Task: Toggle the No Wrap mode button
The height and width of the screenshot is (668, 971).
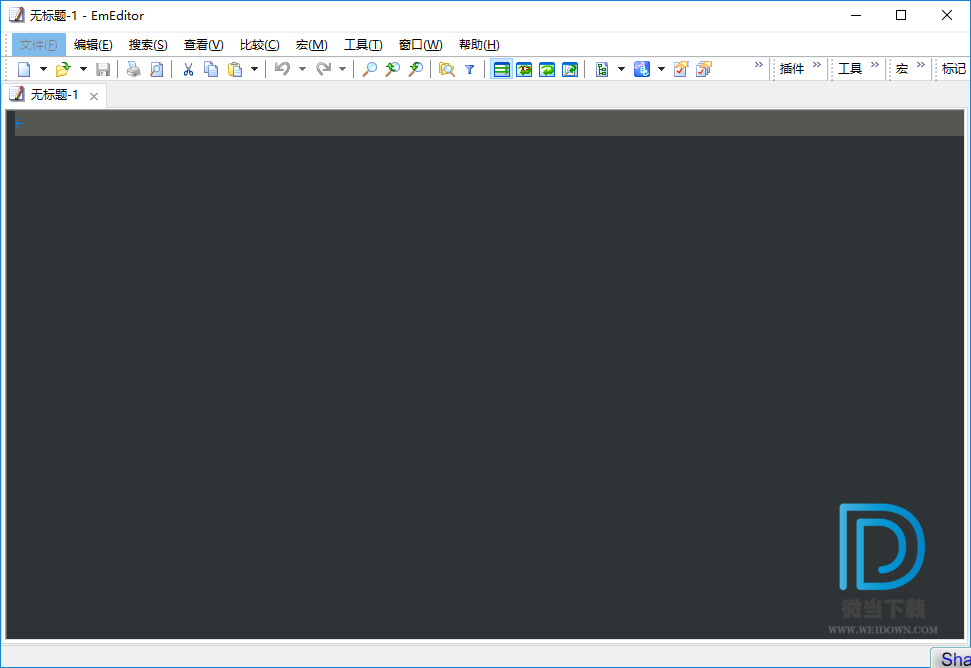Action: [x=502, y=69]
